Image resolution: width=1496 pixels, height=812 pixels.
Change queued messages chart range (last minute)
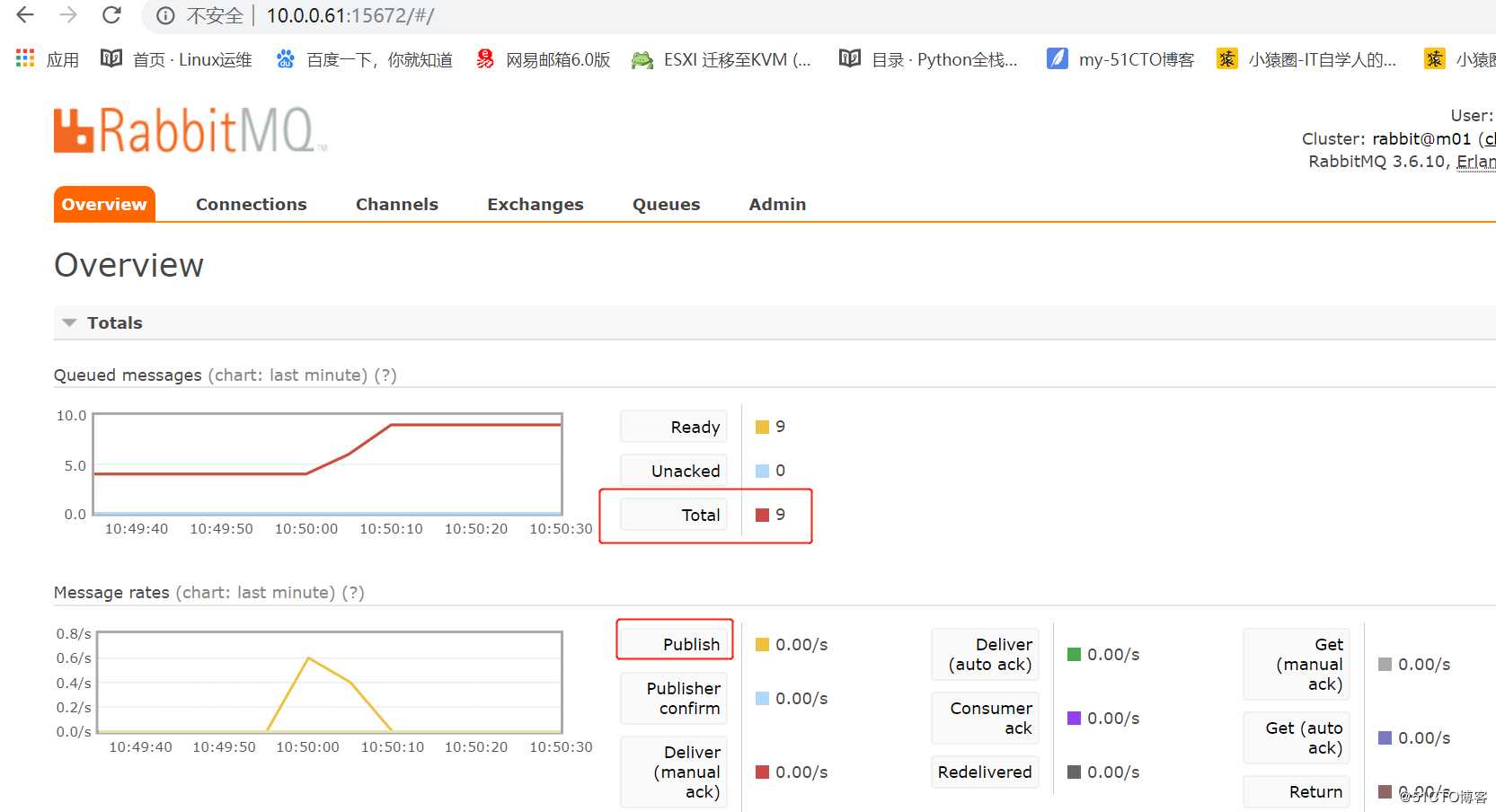click(288, 375)
